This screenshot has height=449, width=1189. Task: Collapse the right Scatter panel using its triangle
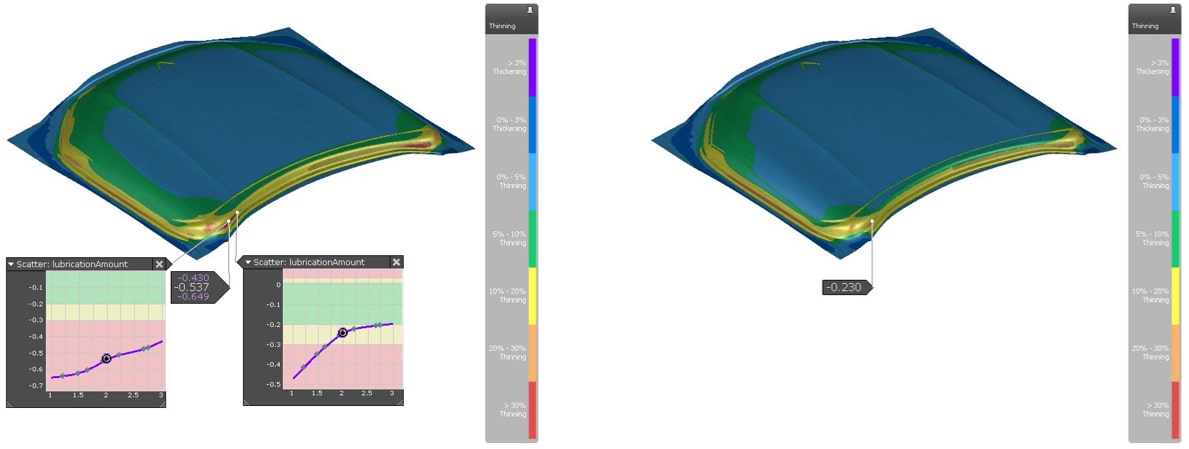(249, 262)
